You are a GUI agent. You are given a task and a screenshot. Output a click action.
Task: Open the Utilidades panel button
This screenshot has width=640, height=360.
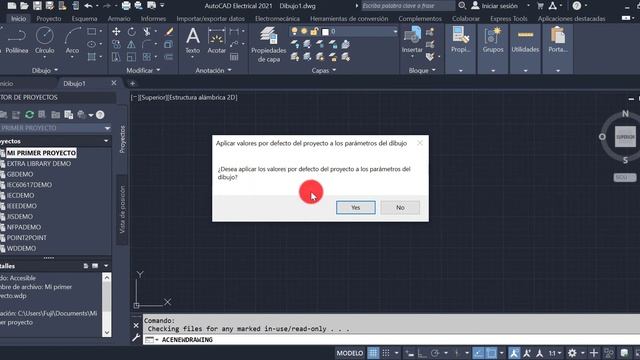point(525,40)
